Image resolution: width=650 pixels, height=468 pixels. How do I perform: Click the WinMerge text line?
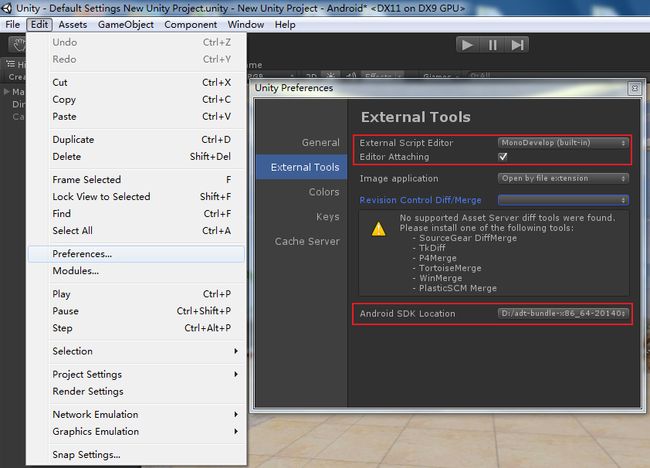pos(440,278)
